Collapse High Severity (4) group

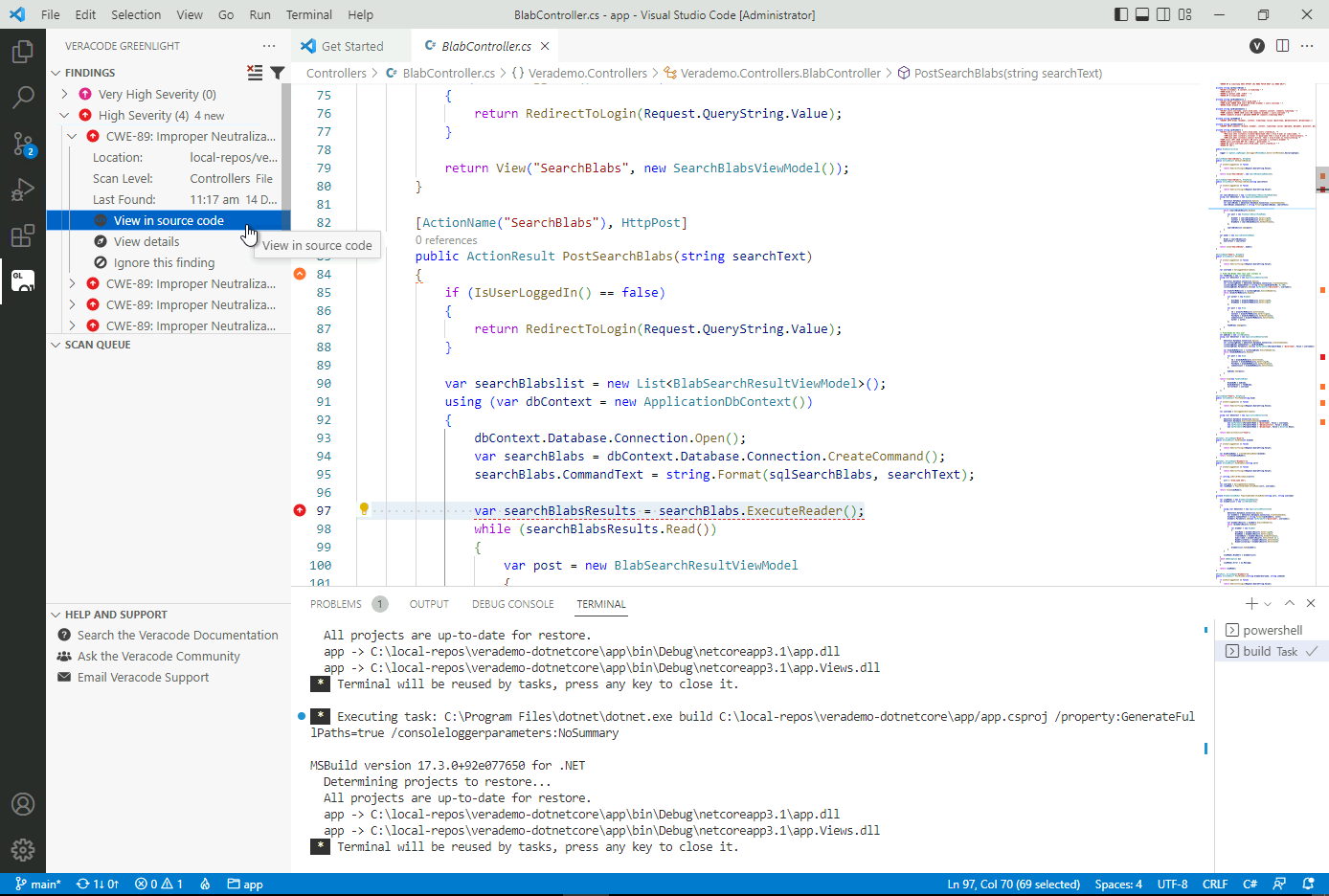[64, 115]
